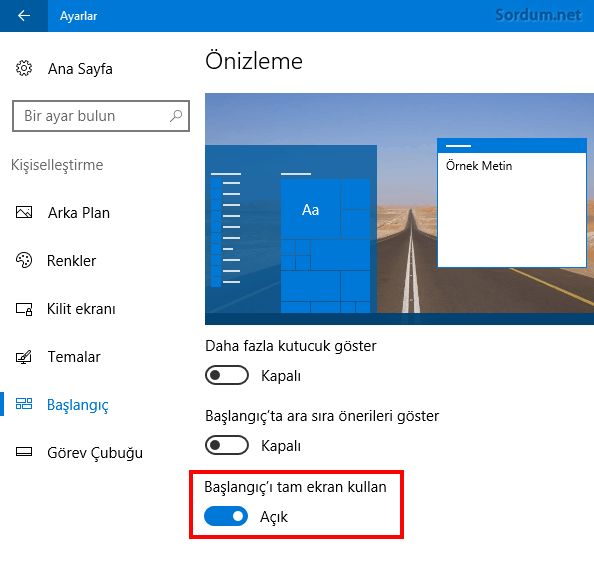Disable Başlangıç'ı tam ekran kullan toggle
The width and height of the screenshot is (594, 571).
pos(226,516)
